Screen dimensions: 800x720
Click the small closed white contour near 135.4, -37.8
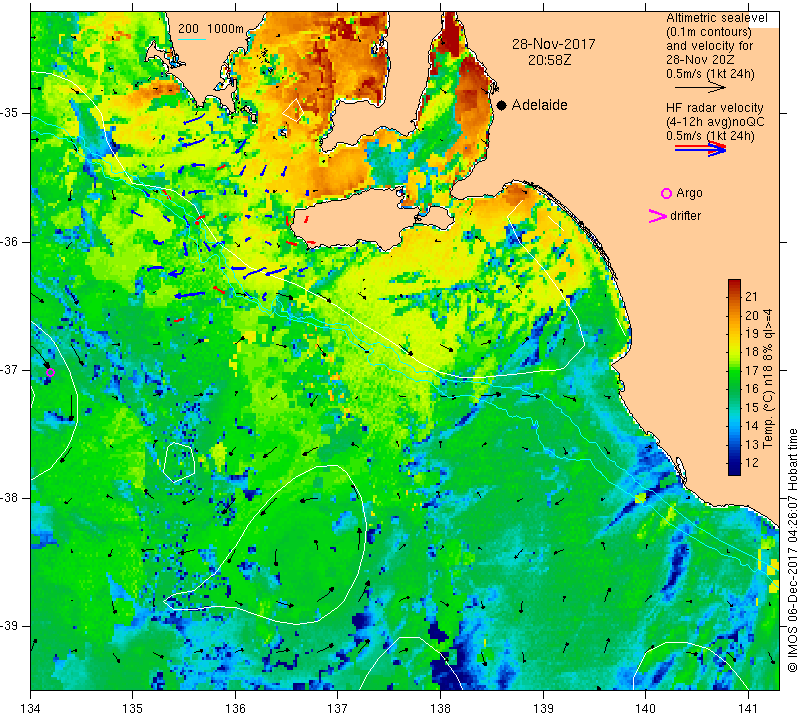(179, 462)
